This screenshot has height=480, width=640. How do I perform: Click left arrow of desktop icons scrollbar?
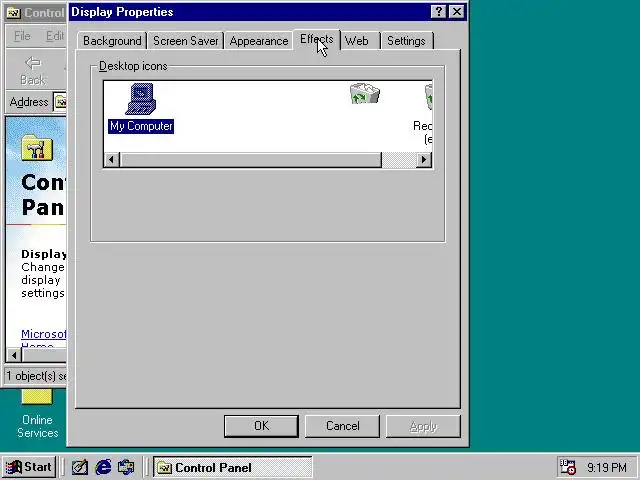[x=111, y=160]
